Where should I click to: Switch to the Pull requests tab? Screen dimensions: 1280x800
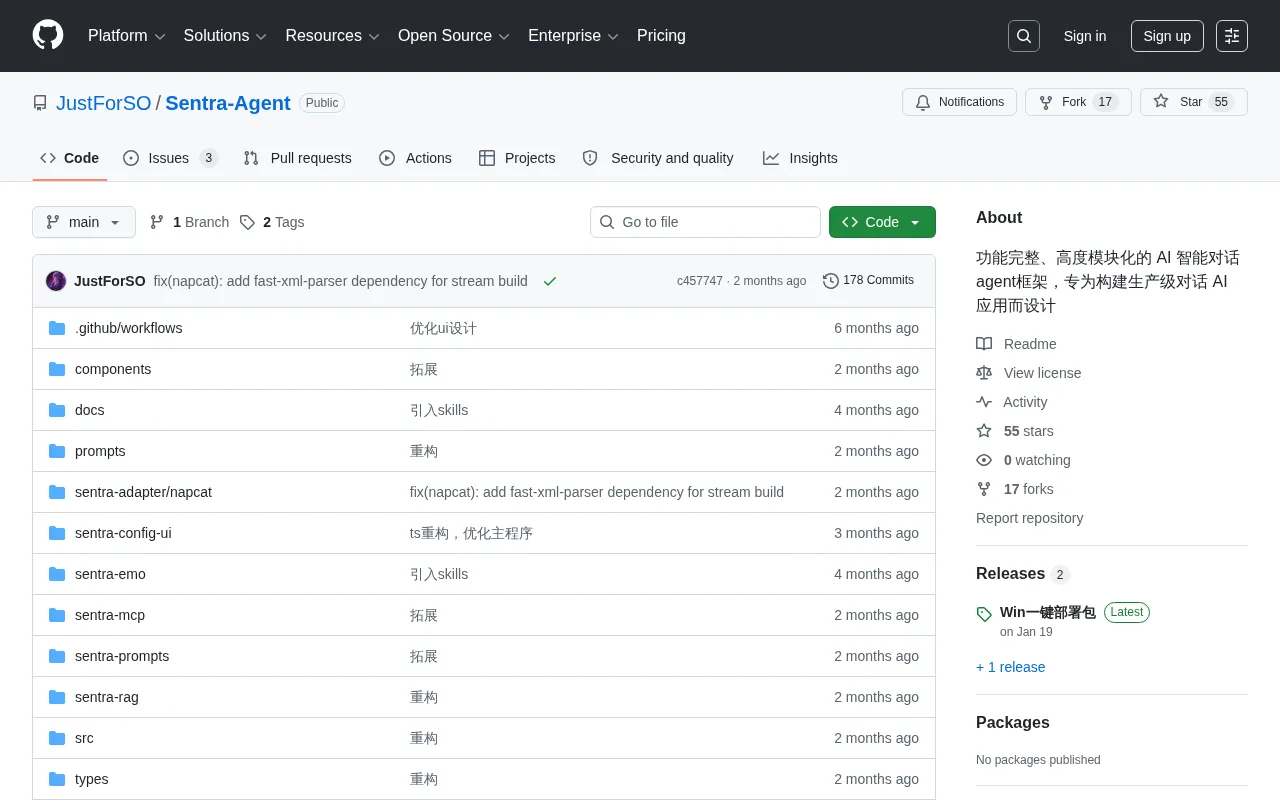(x=298, y=158)
